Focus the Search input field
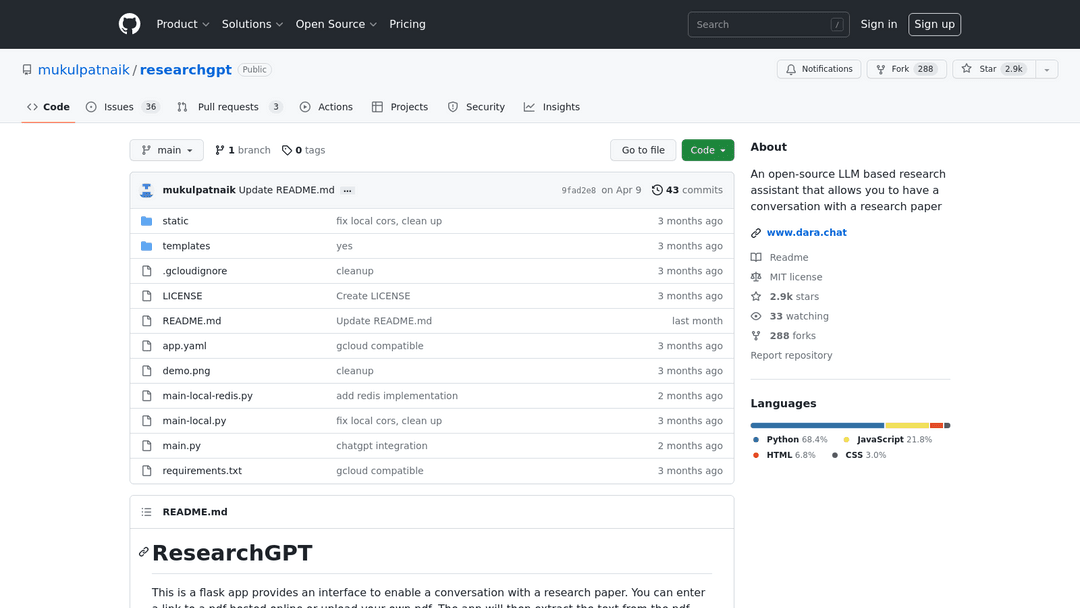Screen dimensions: 1080x608 click(x=768, y=25)
